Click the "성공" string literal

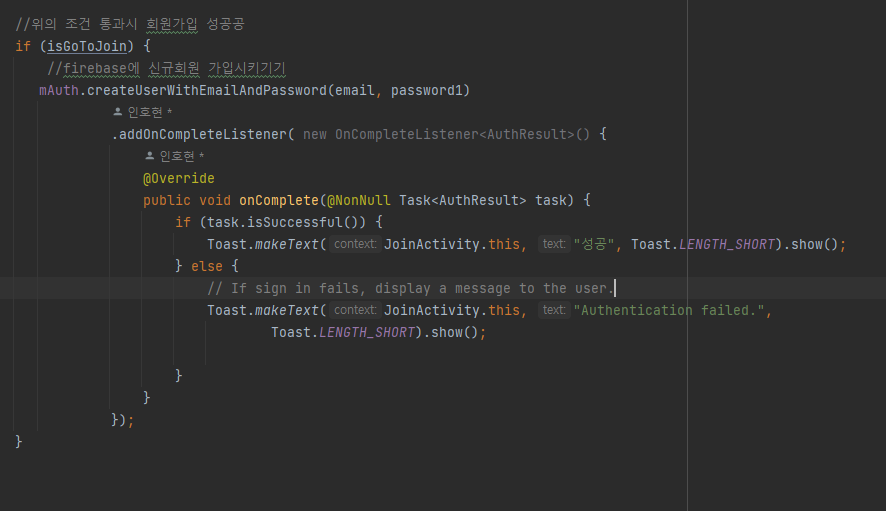point(594,244)
